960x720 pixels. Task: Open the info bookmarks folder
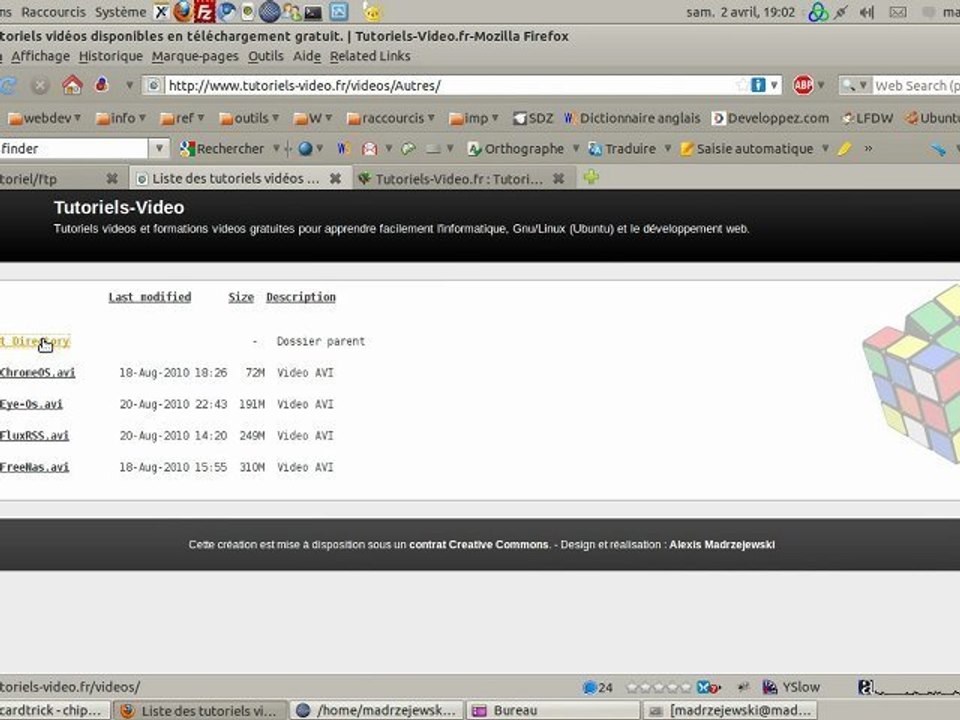[121, 118]
